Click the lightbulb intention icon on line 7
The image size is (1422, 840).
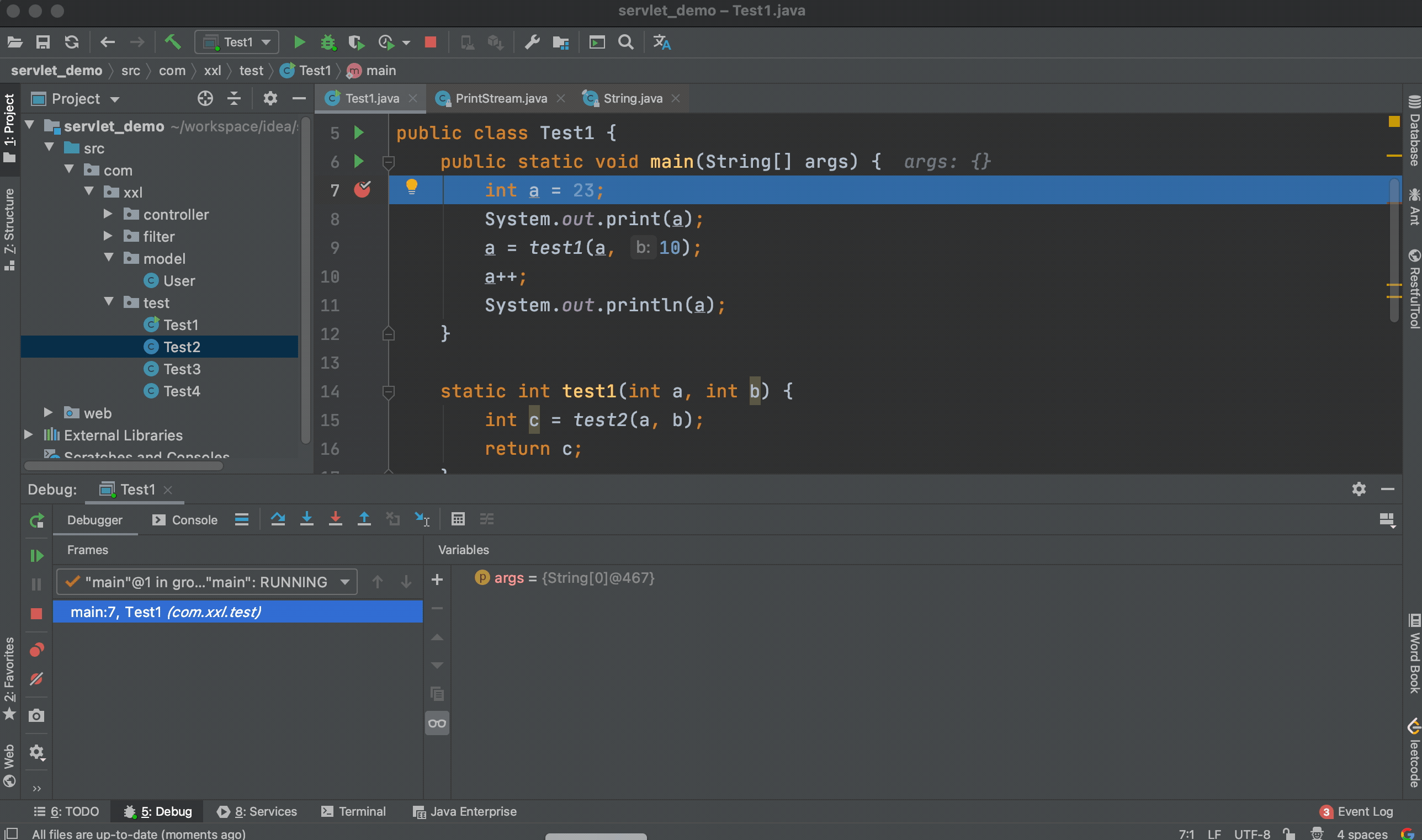(412, 187)
